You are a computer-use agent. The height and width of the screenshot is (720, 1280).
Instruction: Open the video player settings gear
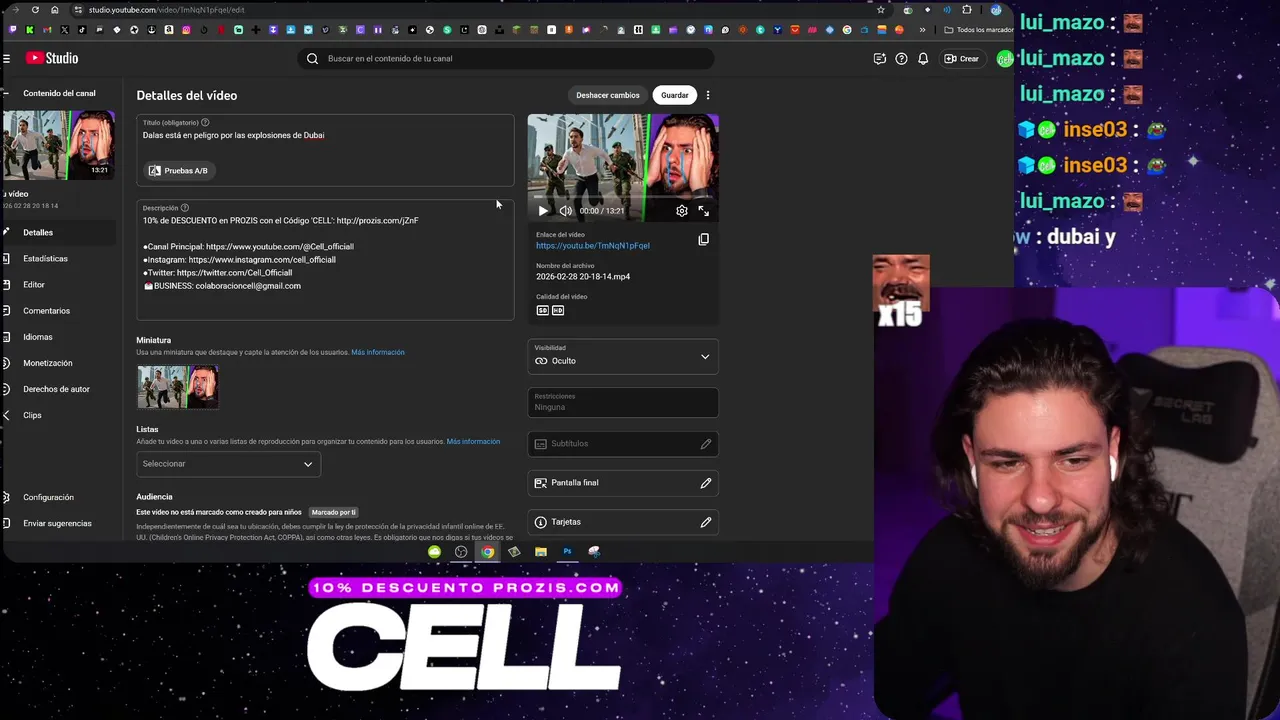click(682, 211)
